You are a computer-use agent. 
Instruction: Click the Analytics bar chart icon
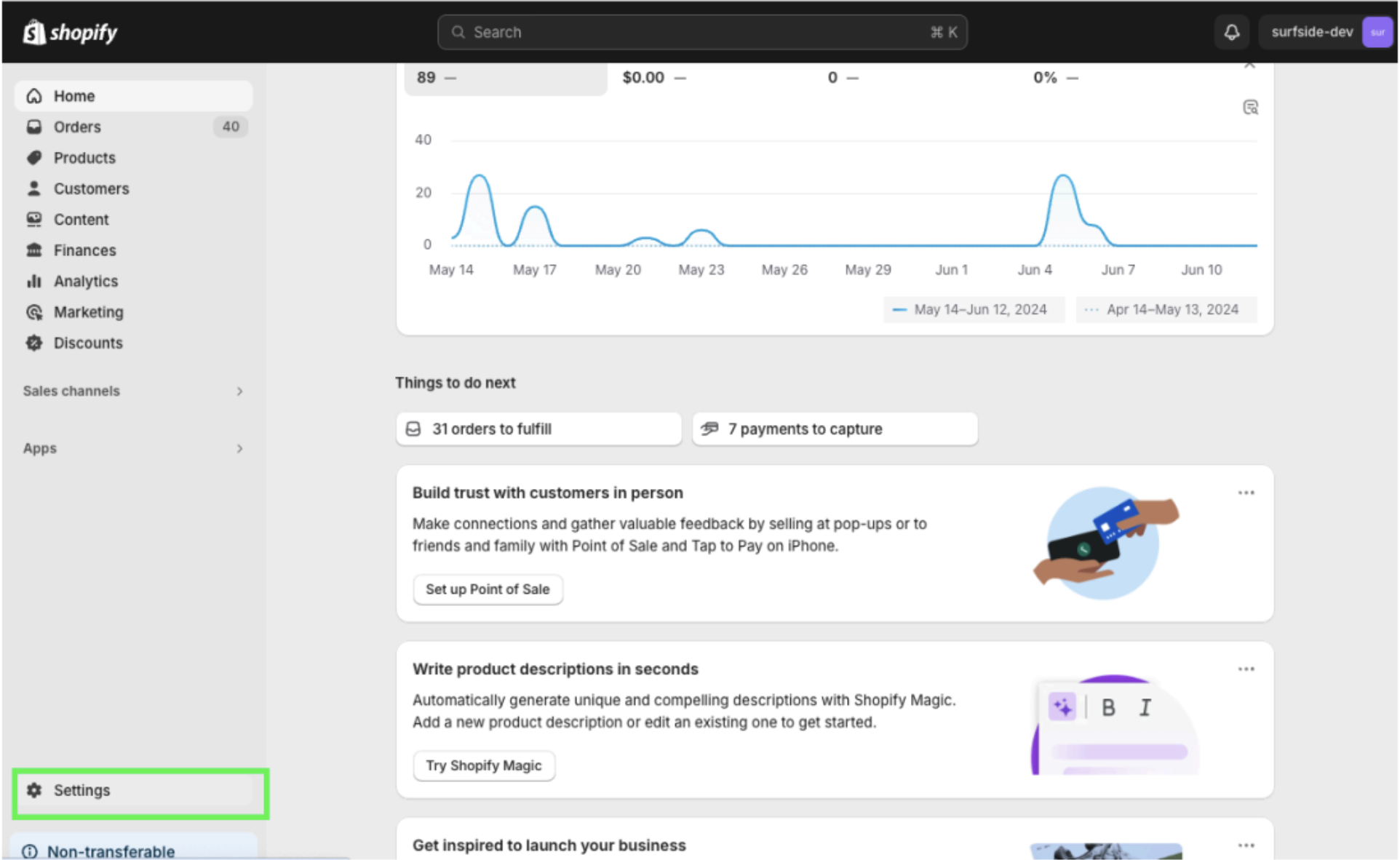tap(33, 281)
